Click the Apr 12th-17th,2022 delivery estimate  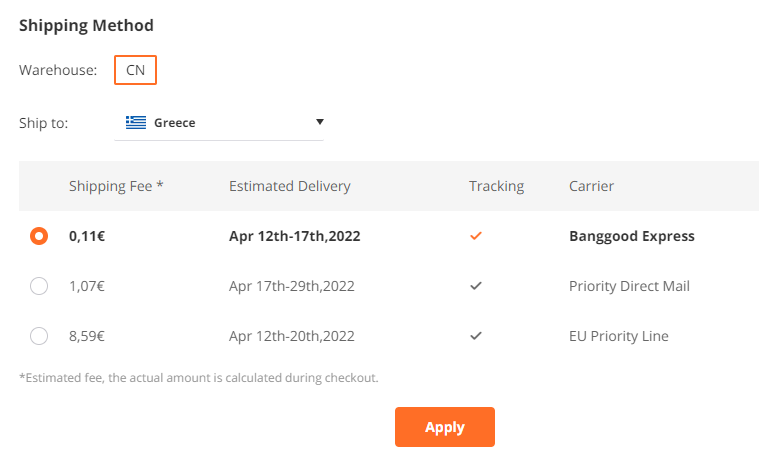[295, 236]
